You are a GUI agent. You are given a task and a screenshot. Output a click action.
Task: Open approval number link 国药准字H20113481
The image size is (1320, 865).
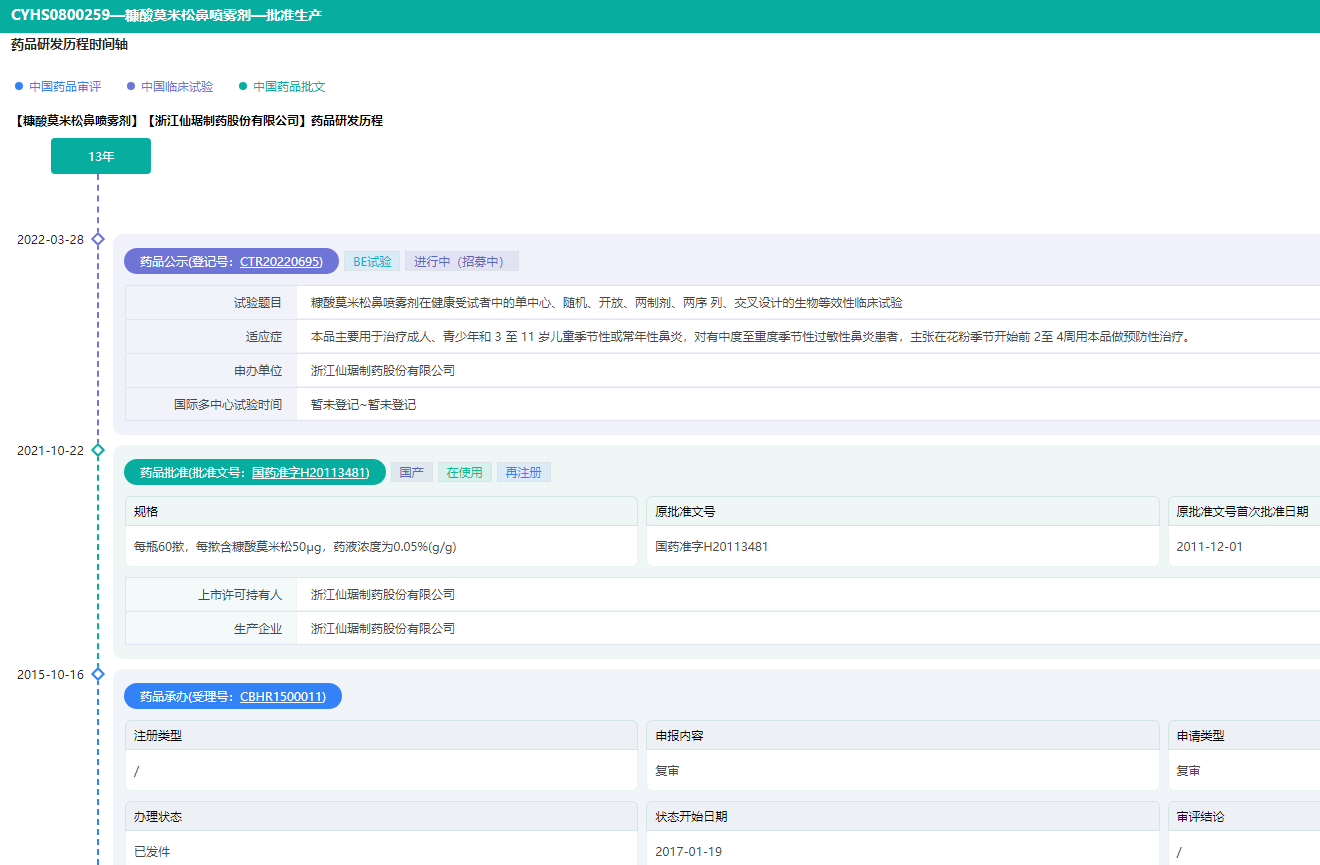[310, 472]
